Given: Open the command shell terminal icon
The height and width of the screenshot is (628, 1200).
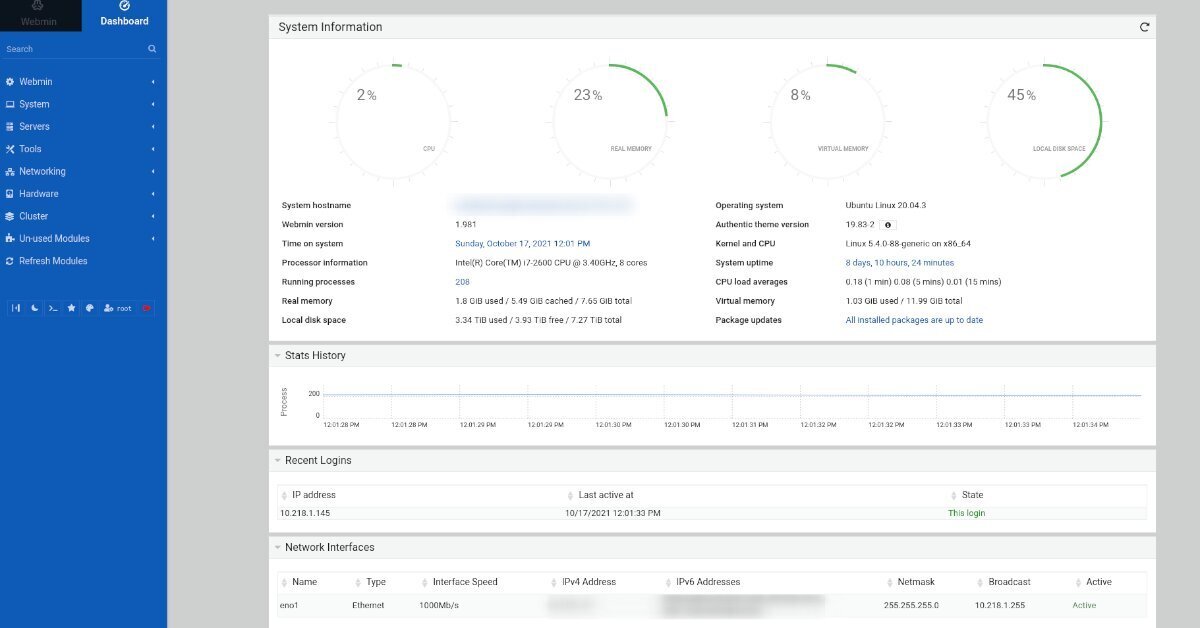Looking at the screenshot, I should tap(53, 308).
